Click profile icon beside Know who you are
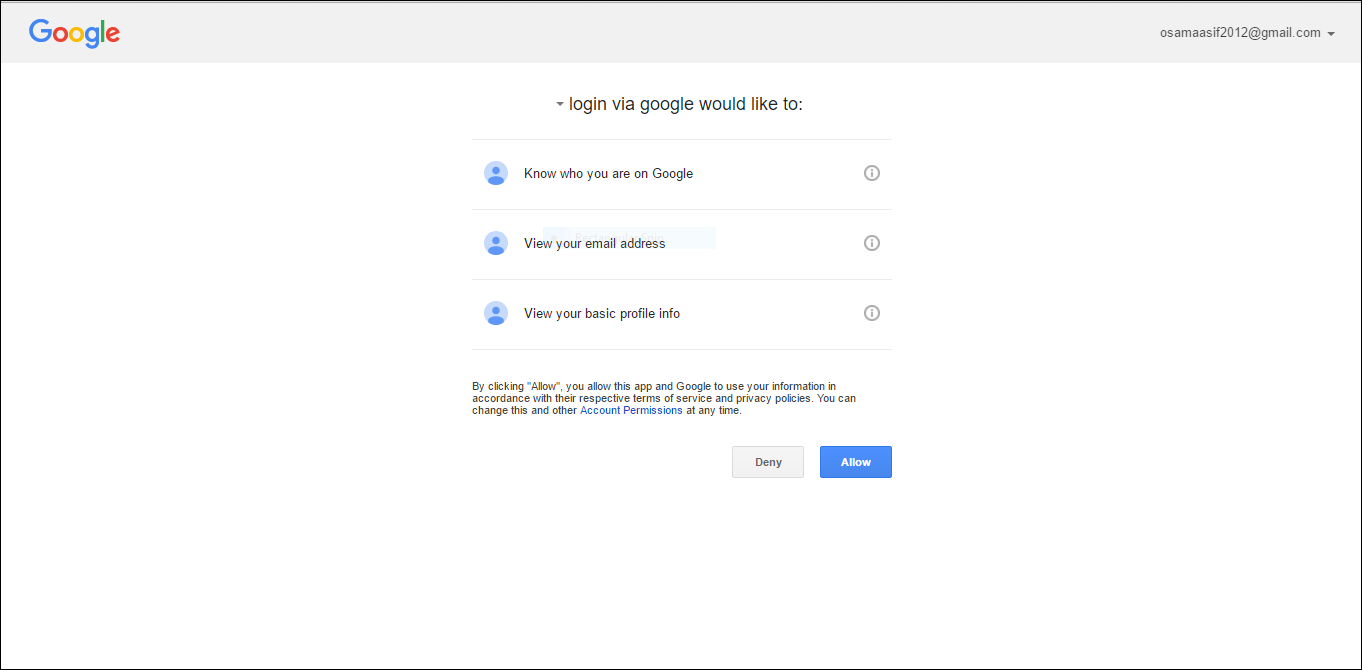Image resolution: width=1362 pixels, height=670 pixels. point(496,173)
